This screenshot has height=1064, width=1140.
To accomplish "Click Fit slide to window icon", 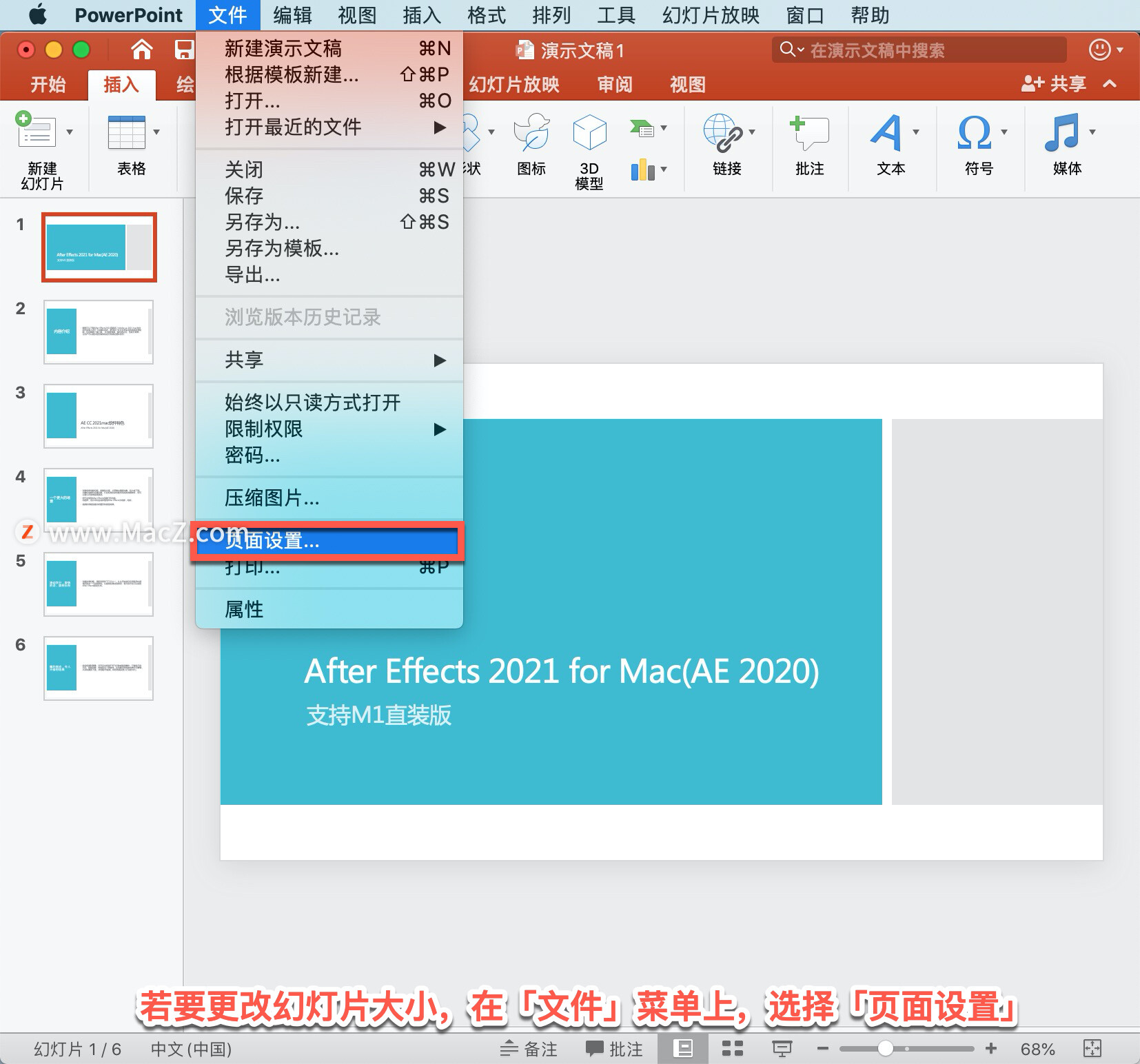I will pos(1092,1049).
